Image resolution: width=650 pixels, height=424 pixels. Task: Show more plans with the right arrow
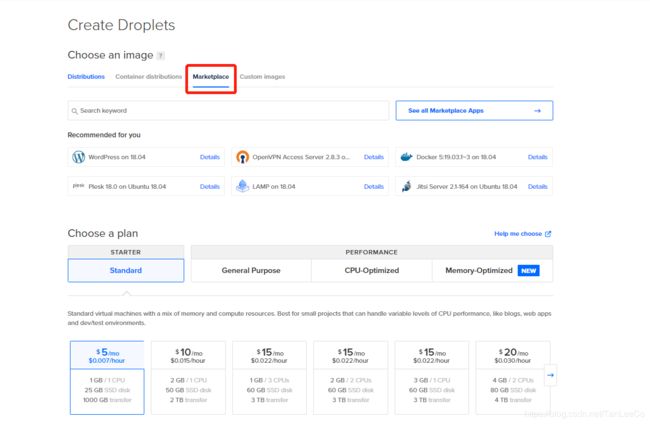pos(551,375)
